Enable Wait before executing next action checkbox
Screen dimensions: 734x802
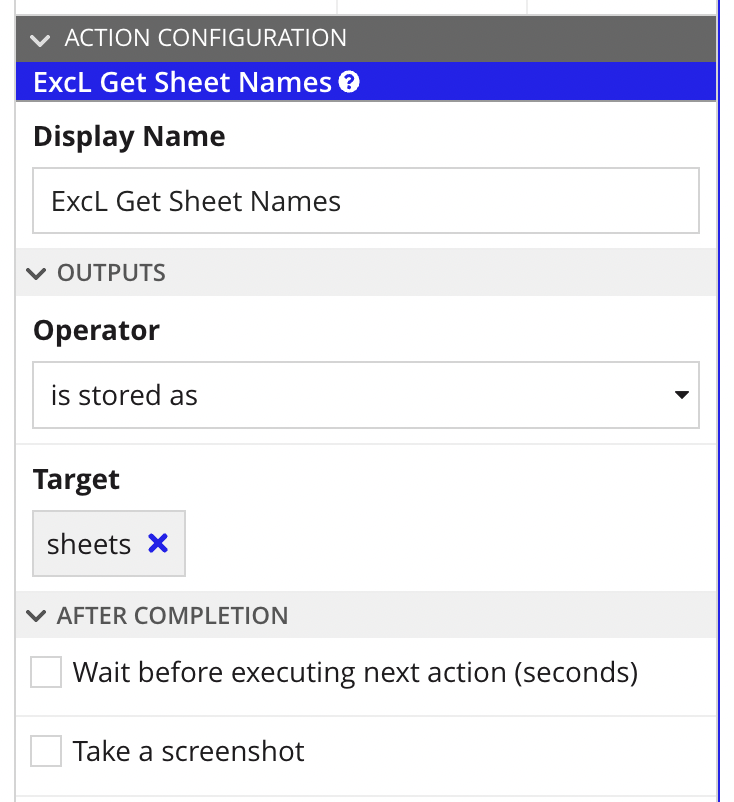(46, 672)
